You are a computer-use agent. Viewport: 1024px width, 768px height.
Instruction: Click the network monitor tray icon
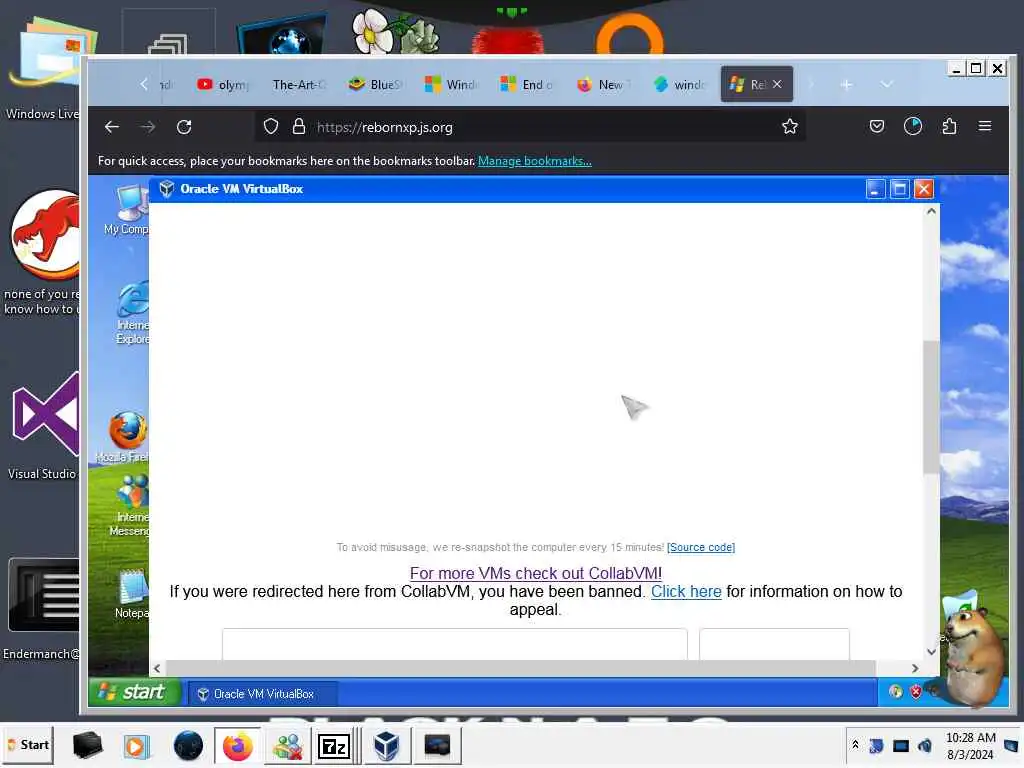coord(901,745)
